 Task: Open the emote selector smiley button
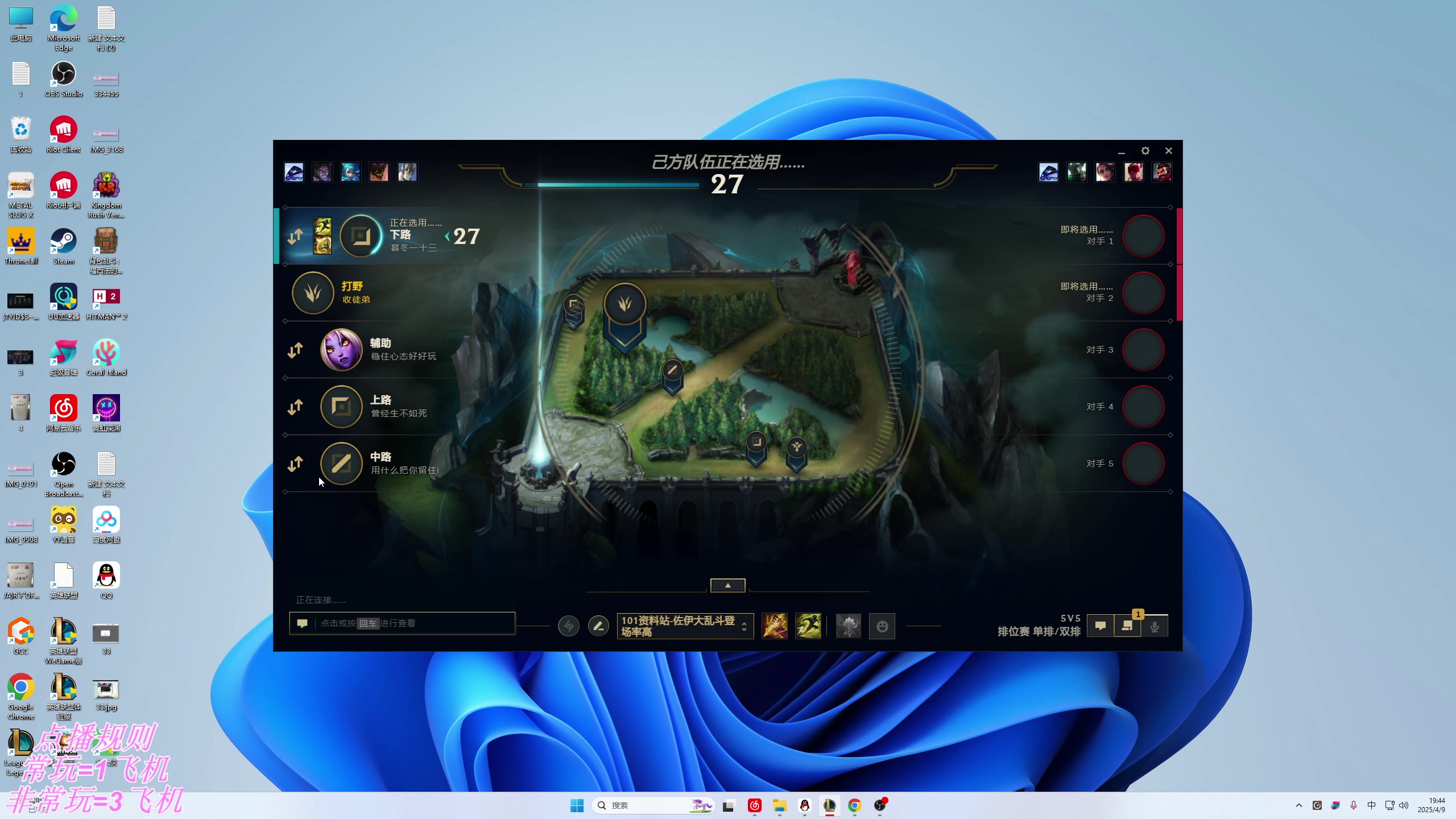click(882, 626)
